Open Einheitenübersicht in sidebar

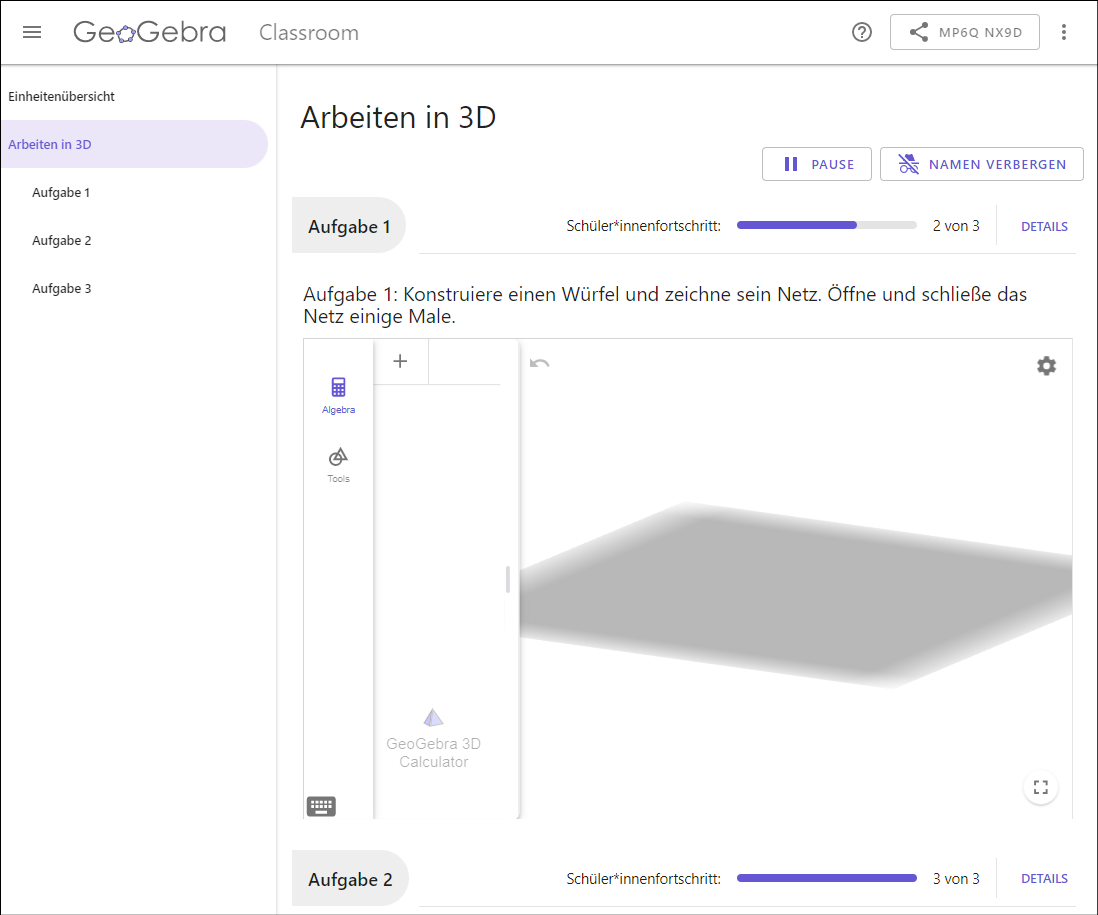pyautogui.click(x=62, y=97)
